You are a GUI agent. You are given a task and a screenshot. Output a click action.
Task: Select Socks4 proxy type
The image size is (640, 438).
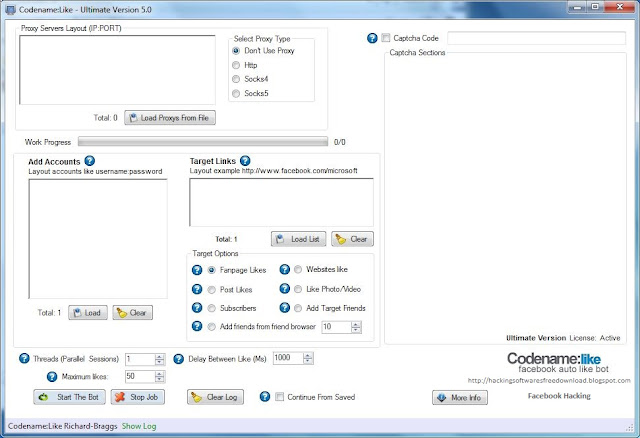point(236,79)
